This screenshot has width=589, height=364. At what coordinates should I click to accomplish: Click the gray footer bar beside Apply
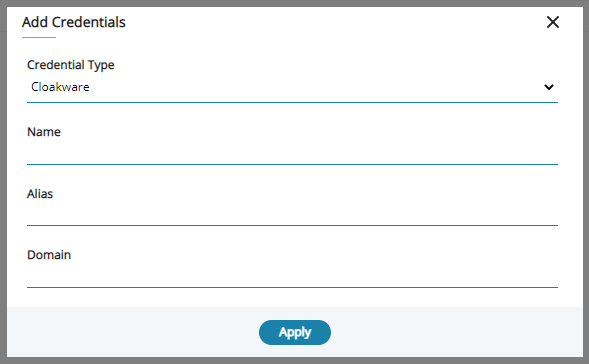[x=451, y=332]
